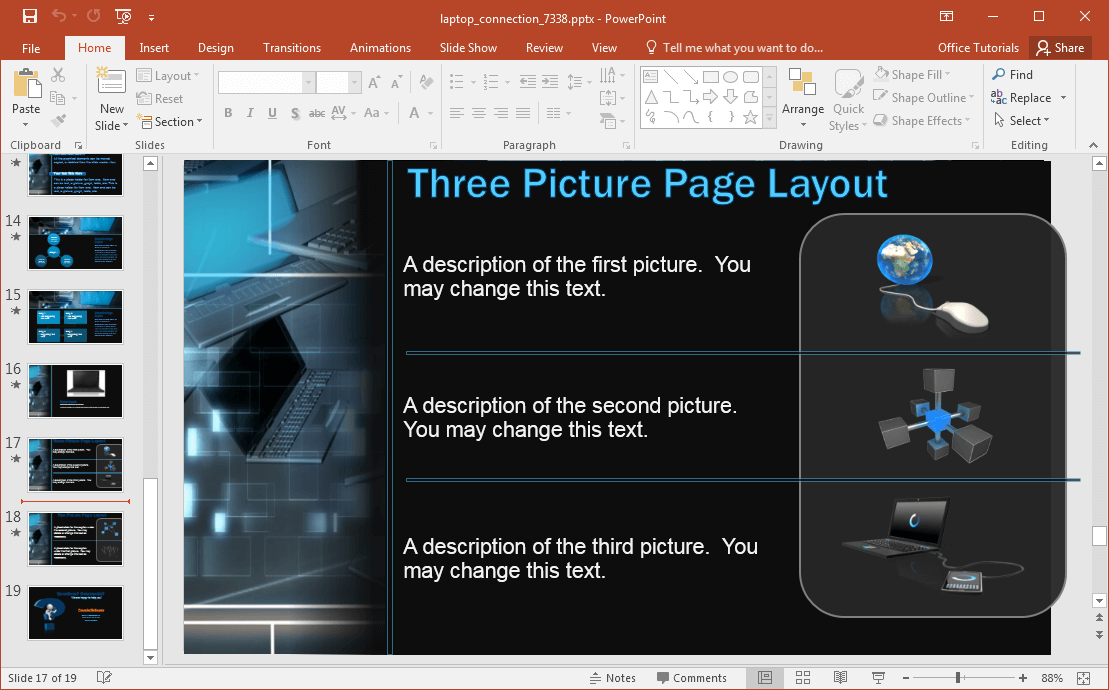Toggle the Notes pane

click(612, 678)
